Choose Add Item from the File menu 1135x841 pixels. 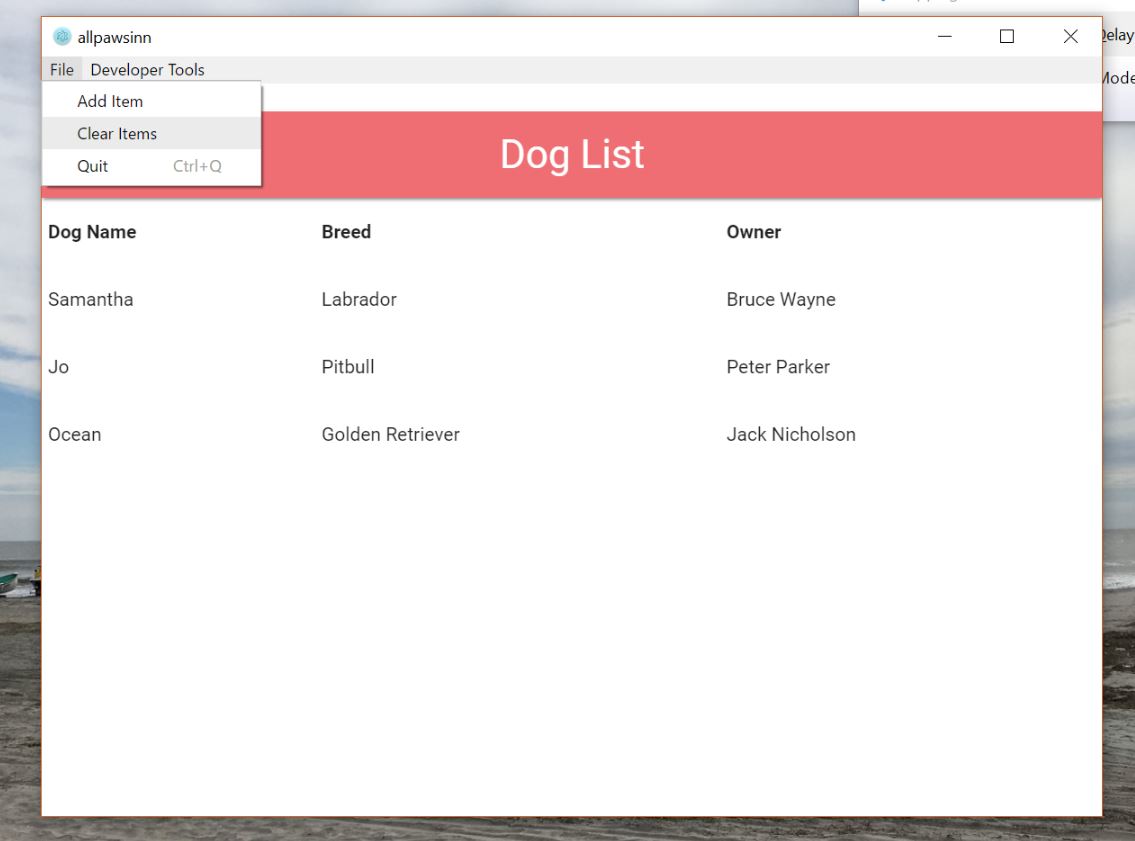(110, 101)
